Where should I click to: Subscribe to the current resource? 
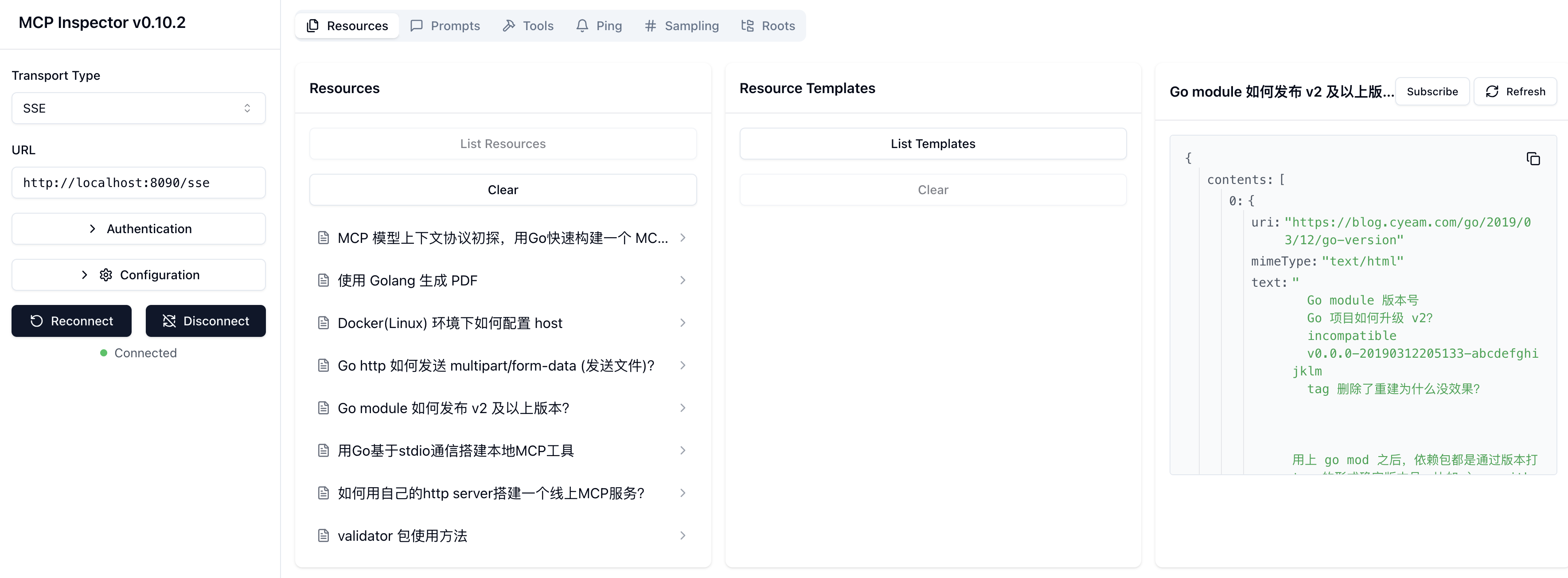[1432, 91]
